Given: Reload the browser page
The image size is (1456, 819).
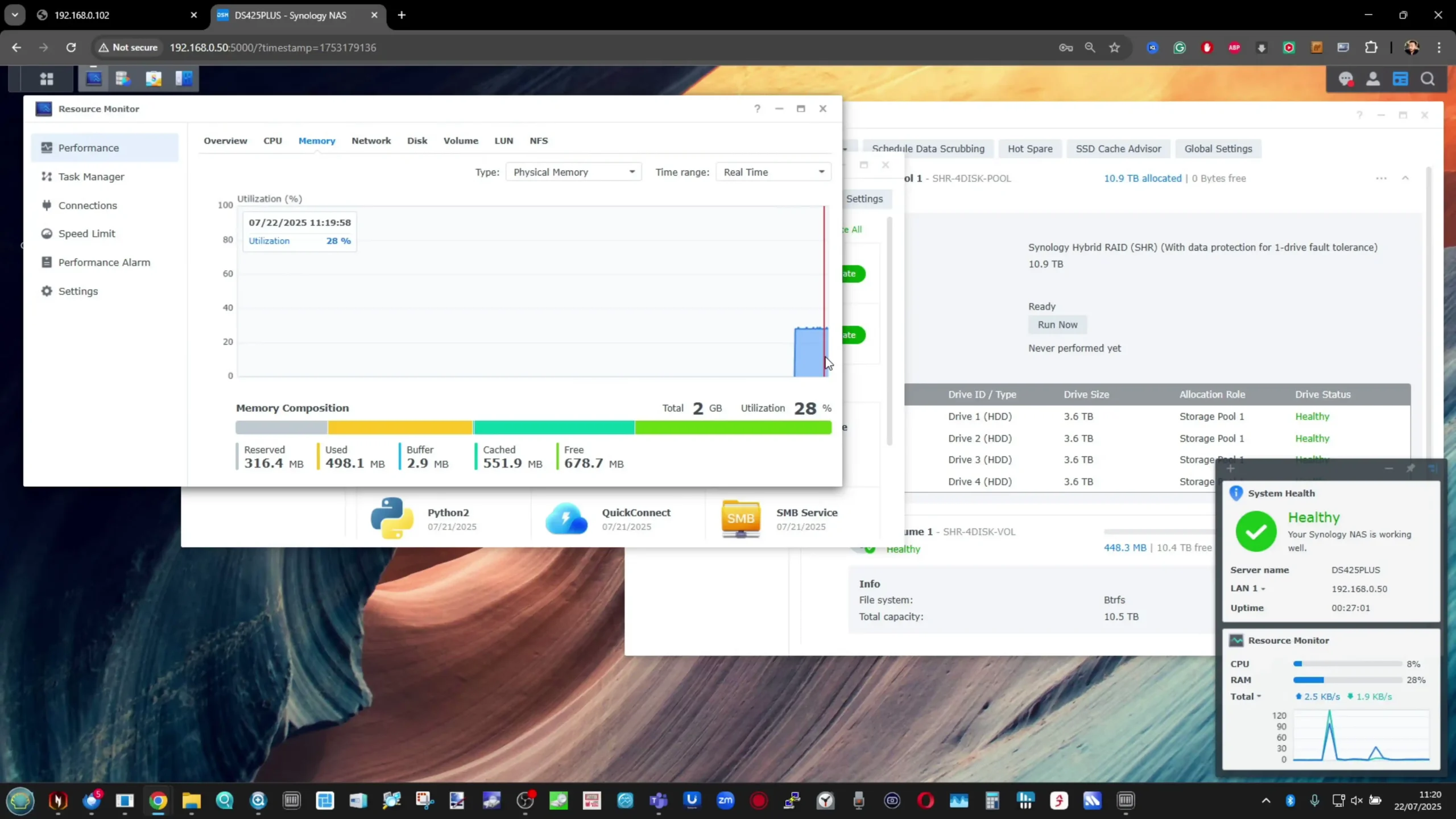Looking at the screenshot, I should click(71, 48).
